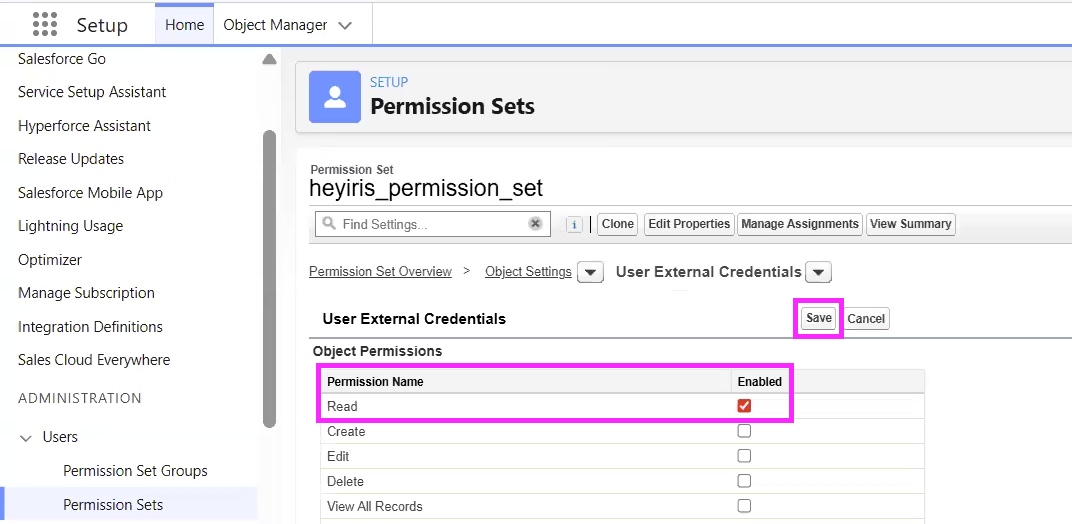The image size is (1072, 524).
Task: Click the Object Permissions section heading
Action: 377,352
